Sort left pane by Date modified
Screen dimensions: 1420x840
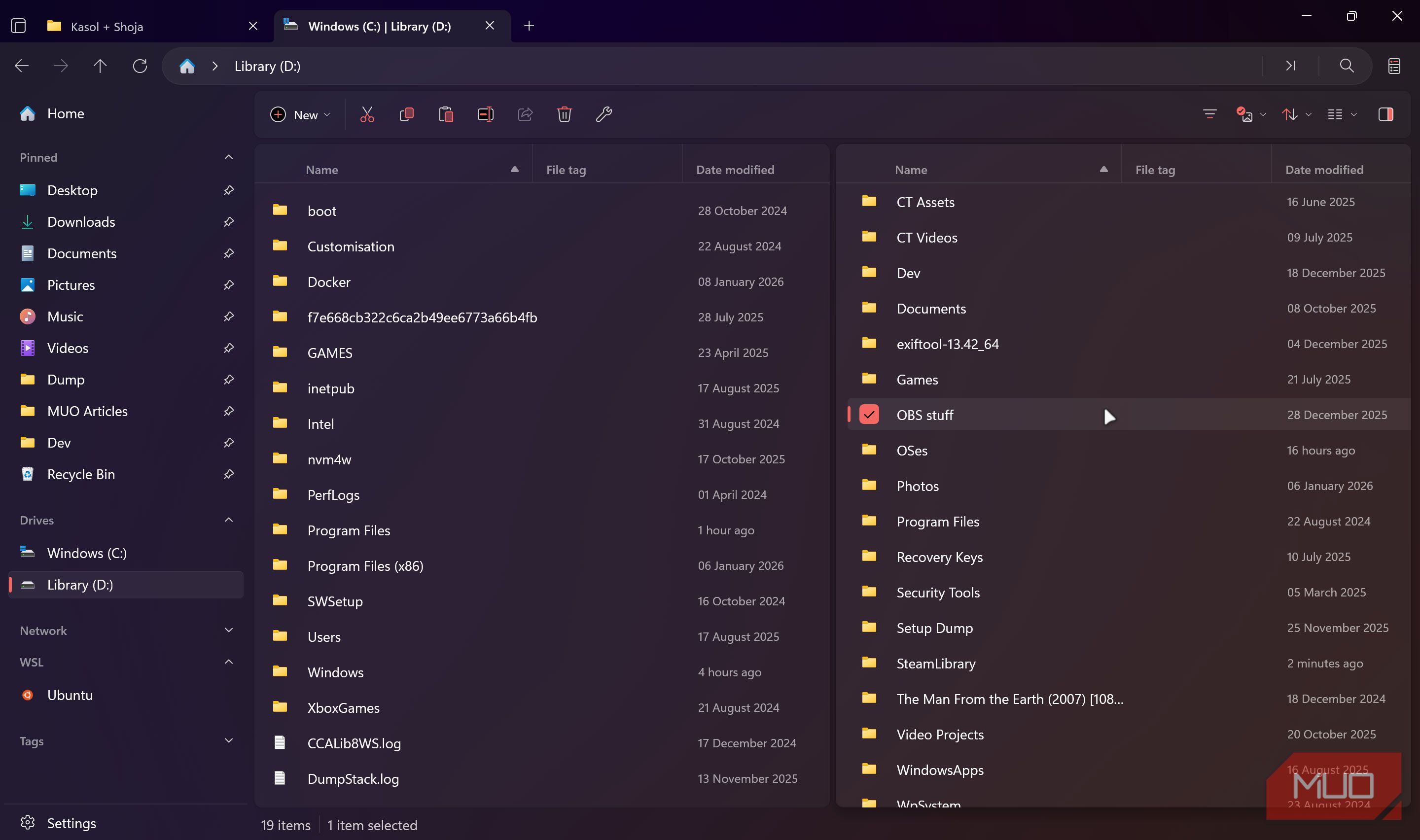click(x=735, y=170)
